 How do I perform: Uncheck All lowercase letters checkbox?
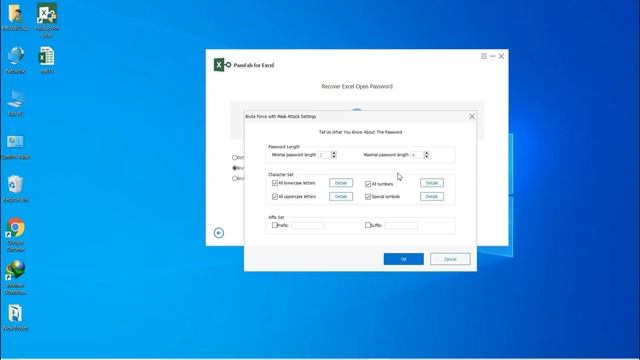pyautogui.click(x=275, y=183)
